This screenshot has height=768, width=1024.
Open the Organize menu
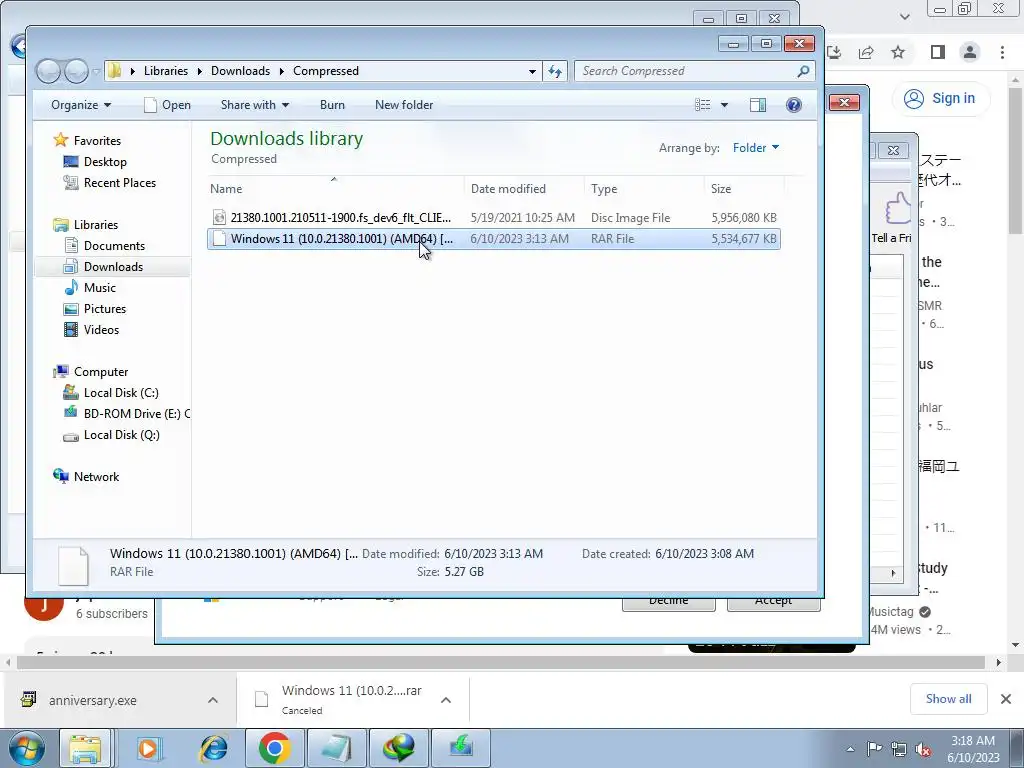coord(81,105)
